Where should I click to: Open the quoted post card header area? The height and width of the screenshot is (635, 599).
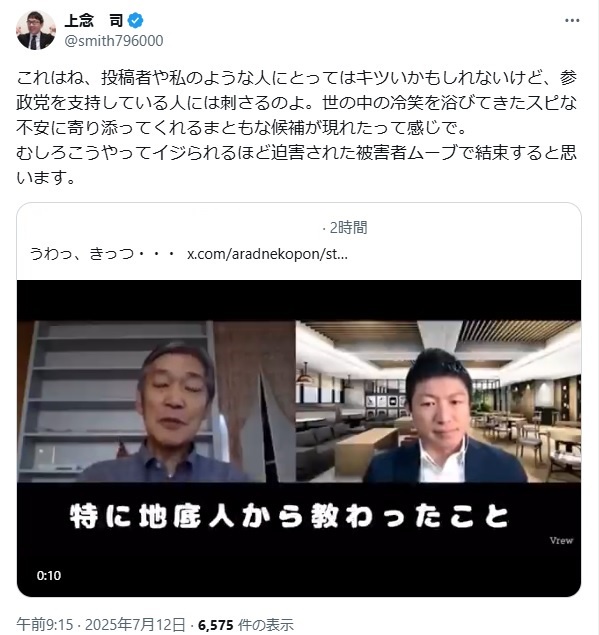point(299,241)
